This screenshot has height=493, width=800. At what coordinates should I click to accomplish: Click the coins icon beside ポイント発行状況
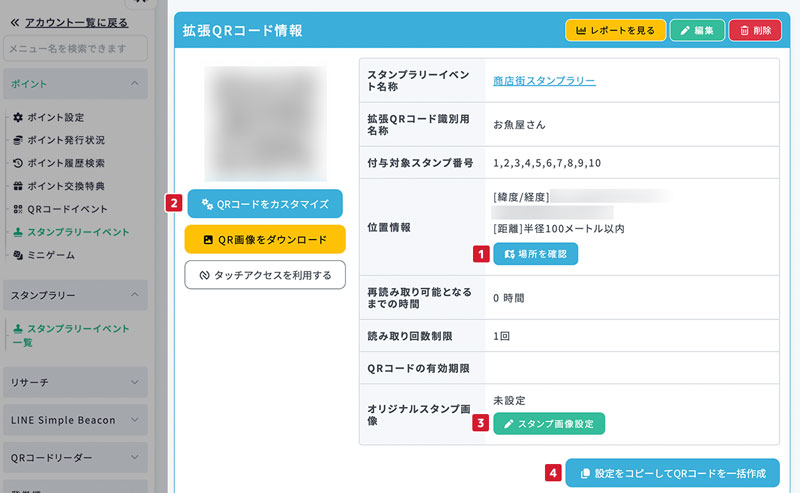(x=18, y=140)
